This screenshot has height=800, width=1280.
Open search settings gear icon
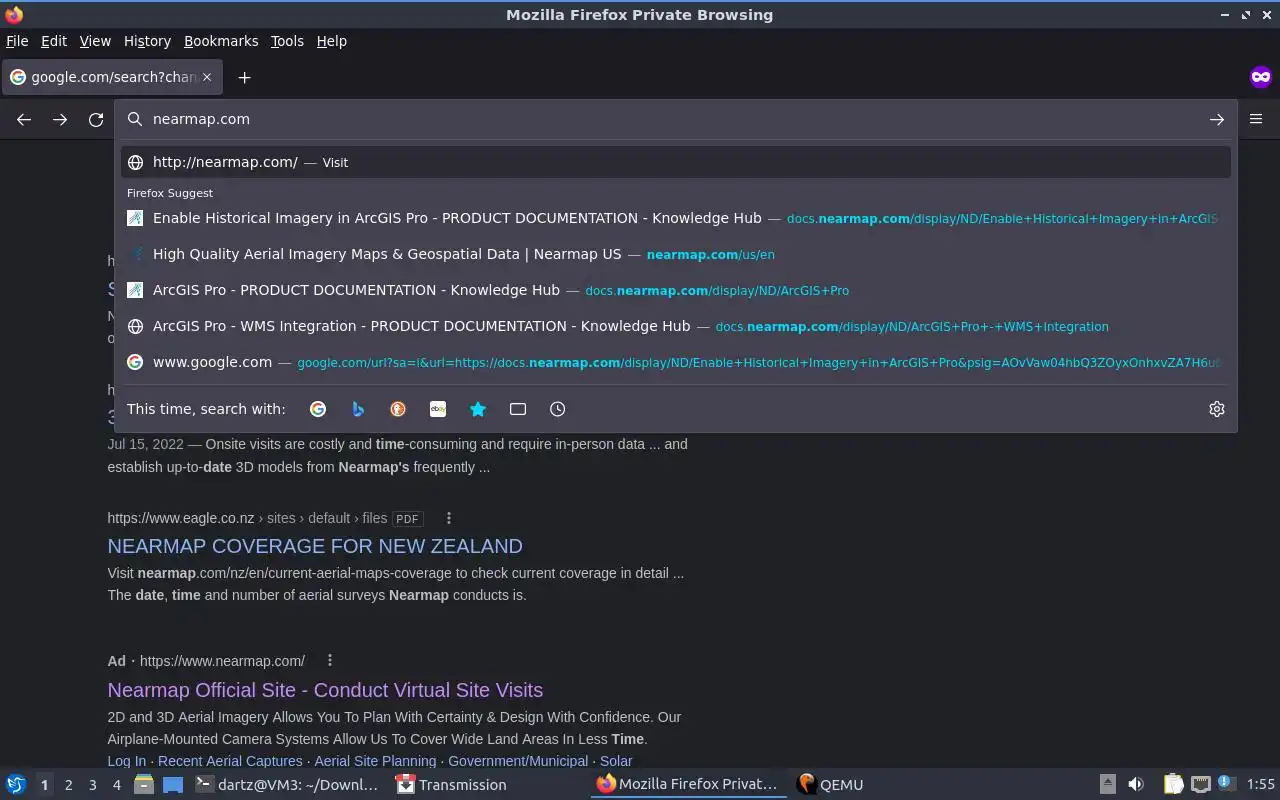pyautogui.click(x=1217, y=409)
